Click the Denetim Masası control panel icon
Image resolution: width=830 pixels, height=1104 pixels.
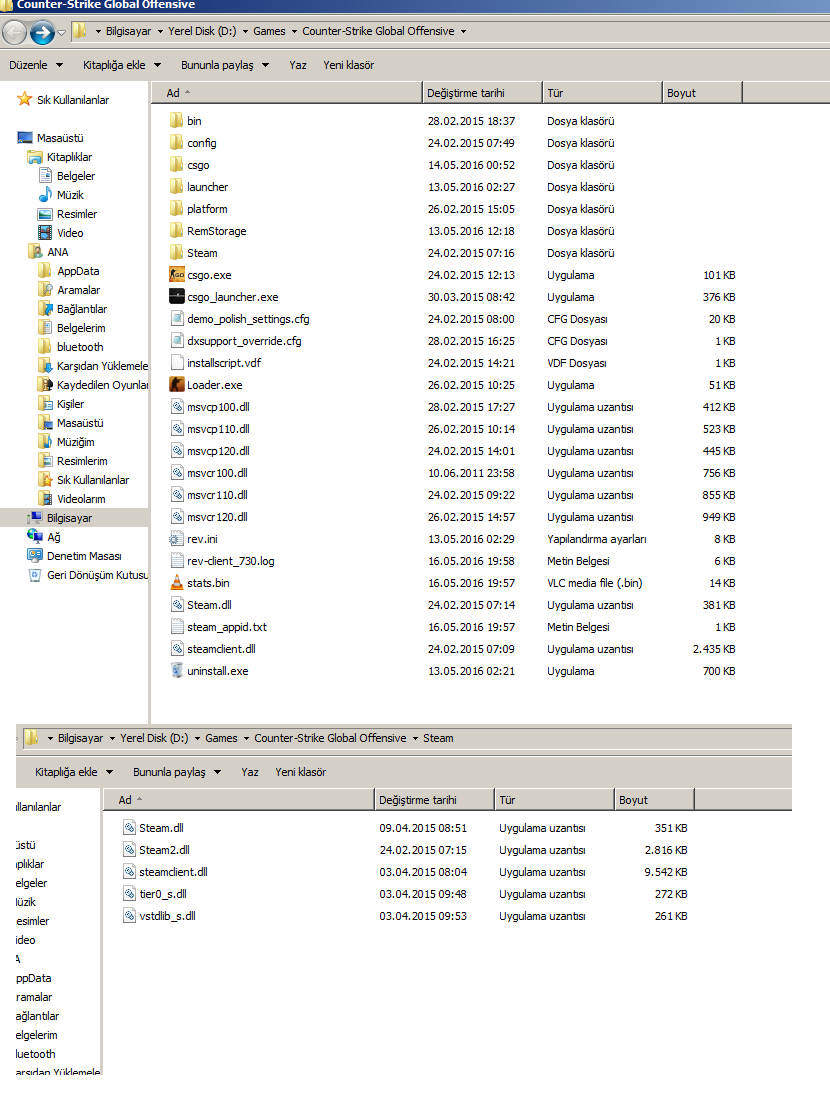pyautogui.click(x=34, y=556)
